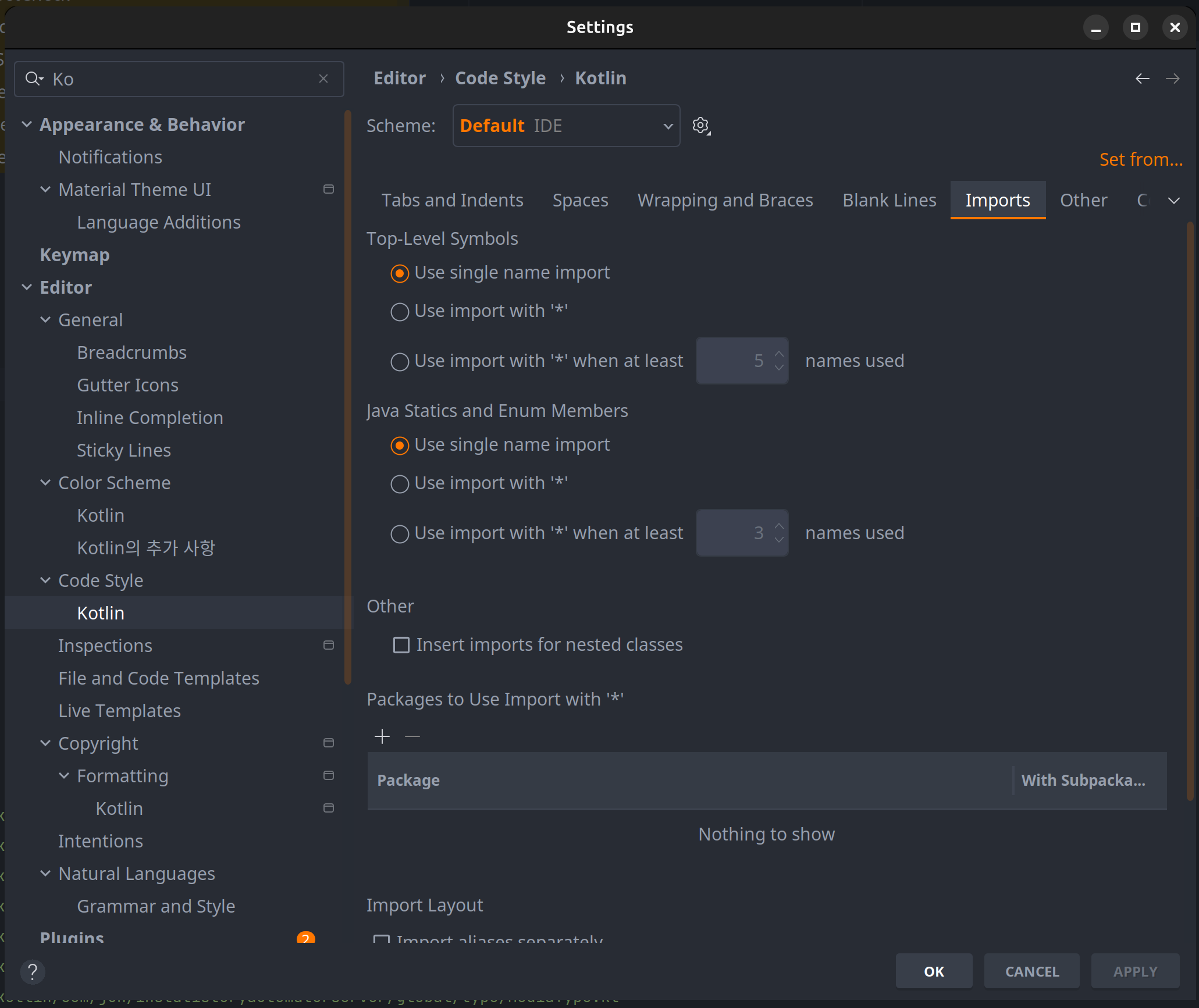Viewport: 1199px width, 1008px height.
Task: Collapse Appearance & Behavior section
Action: pyautogui.click(x=27, y=124)
